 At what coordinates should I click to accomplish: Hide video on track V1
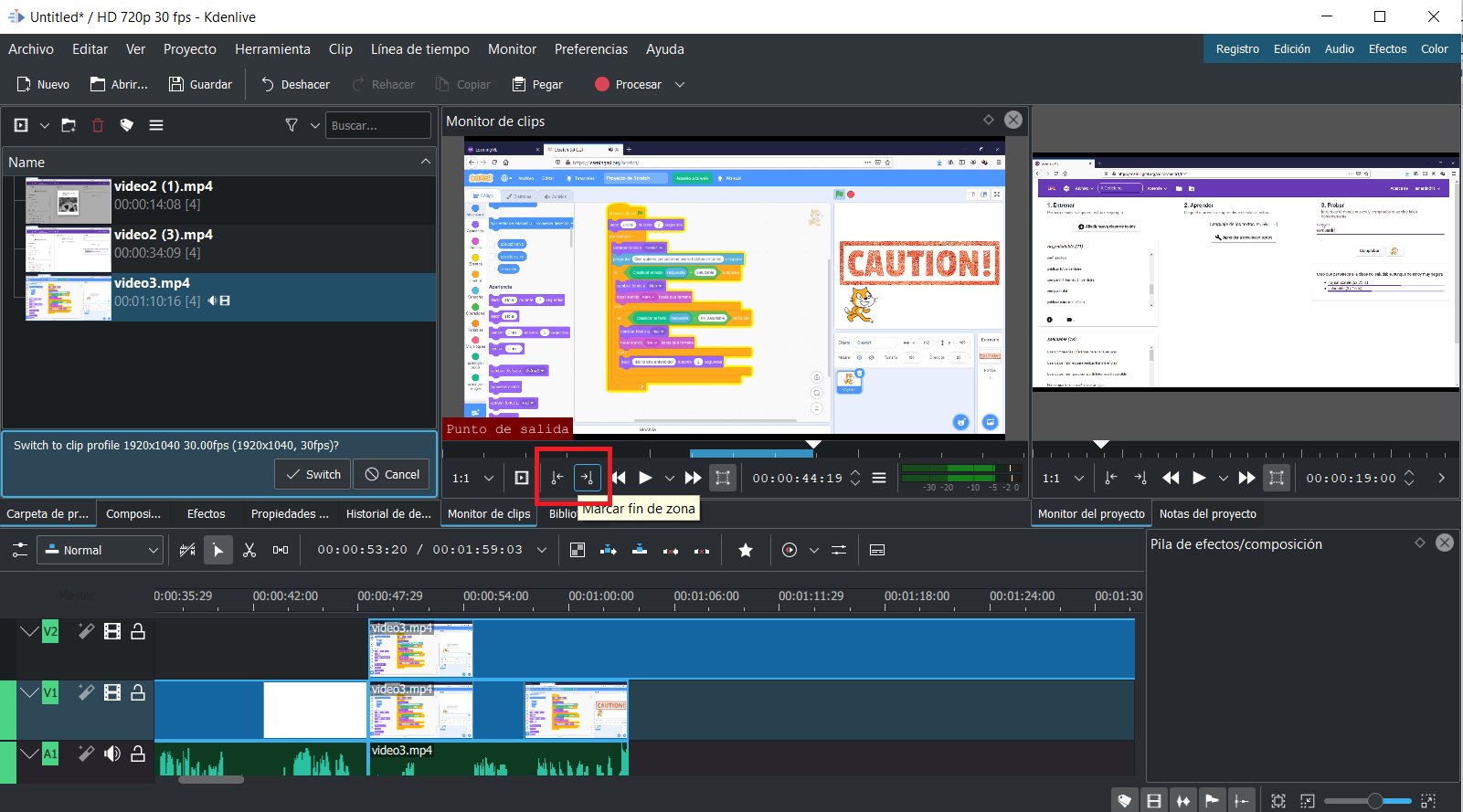pos(112,692)
